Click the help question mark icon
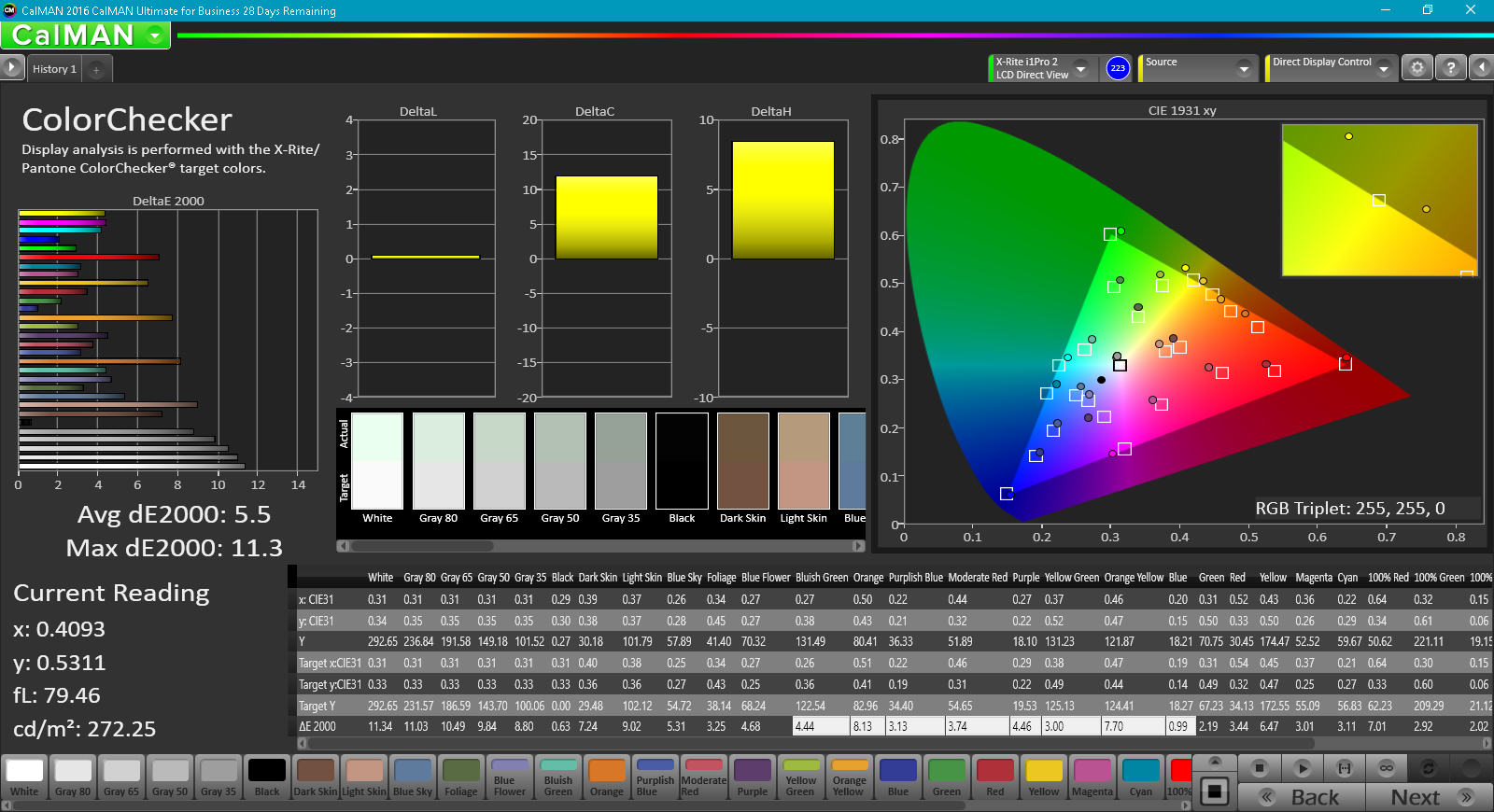 point(1450,68)
